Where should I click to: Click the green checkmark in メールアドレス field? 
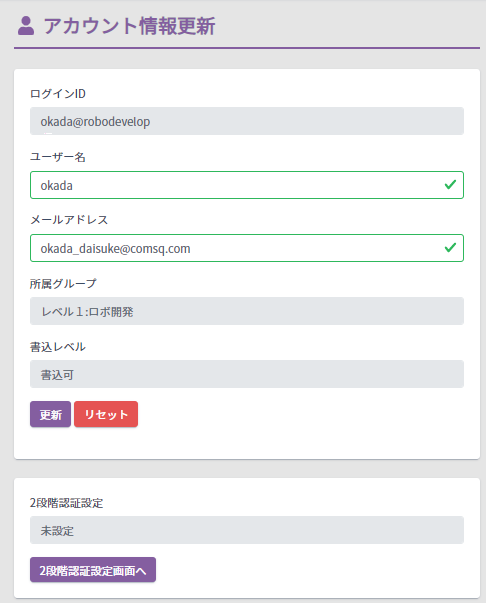click(x=450, y=248)
